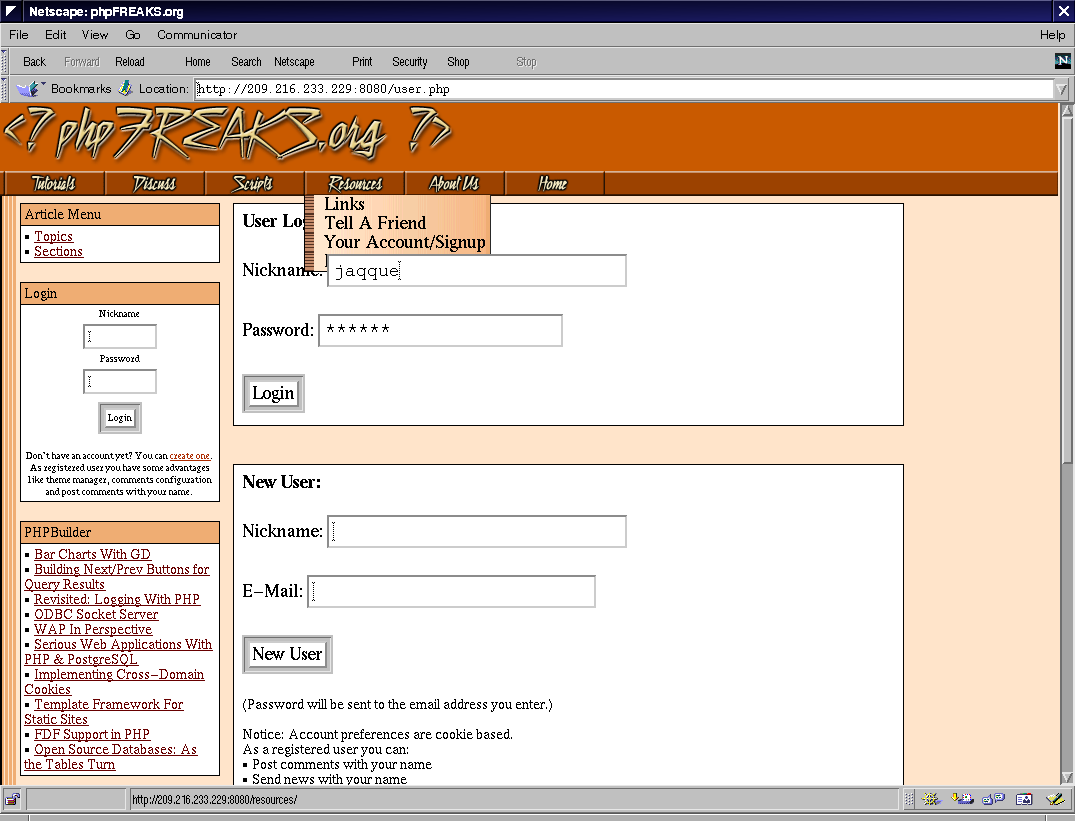Image resolution: width=1075 pixels, height=821 pixels.
Task: Open the Location URL history dropdown arrow
Action: [x=1062, y=89]
